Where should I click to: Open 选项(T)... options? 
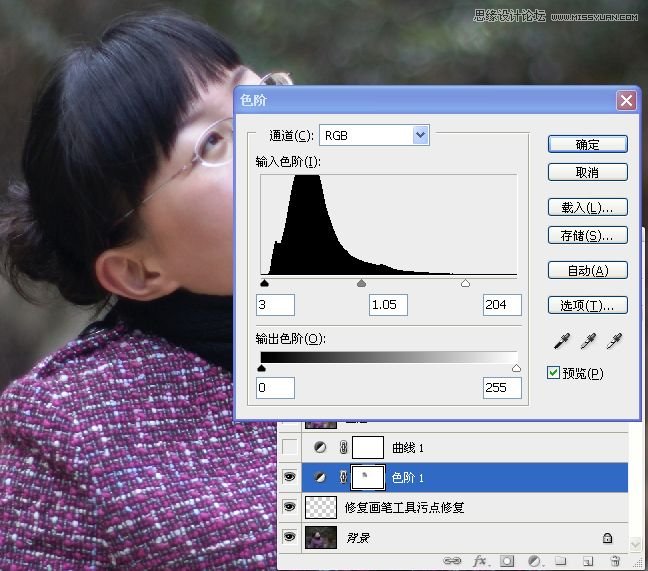click(588, 305)
